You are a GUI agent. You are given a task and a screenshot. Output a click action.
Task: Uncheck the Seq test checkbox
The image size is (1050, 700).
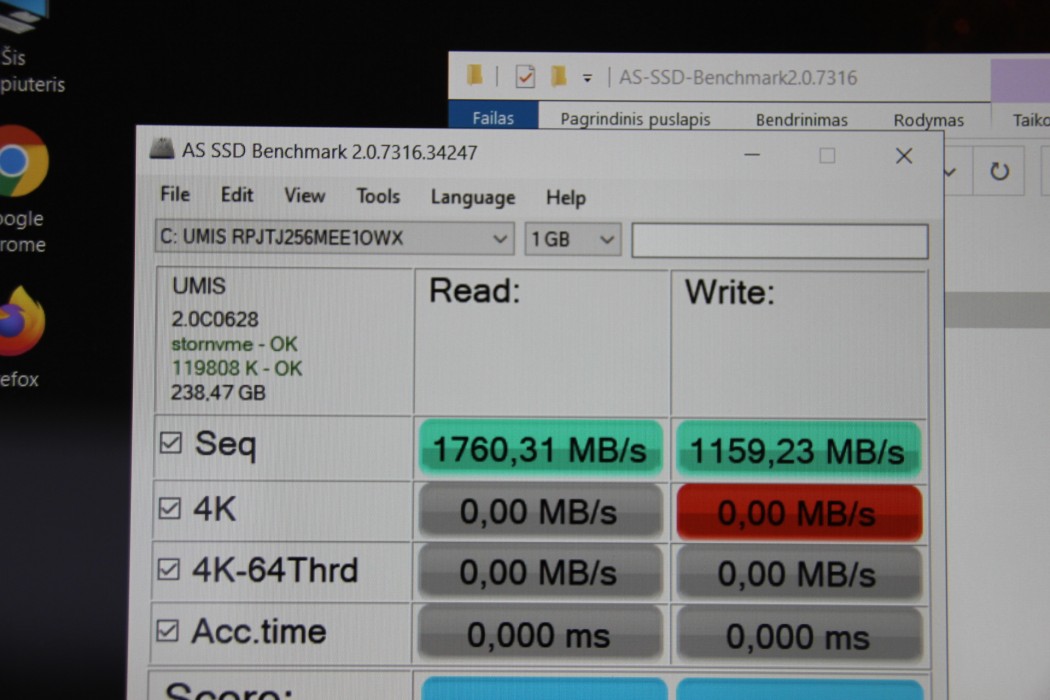click(x=171, y=442)
